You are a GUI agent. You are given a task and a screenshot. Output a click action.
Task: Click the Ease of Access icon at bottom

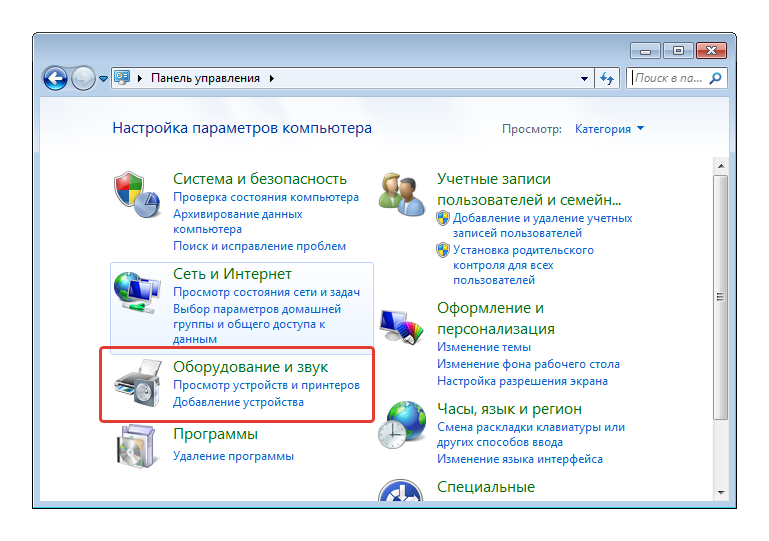(401, 490)
